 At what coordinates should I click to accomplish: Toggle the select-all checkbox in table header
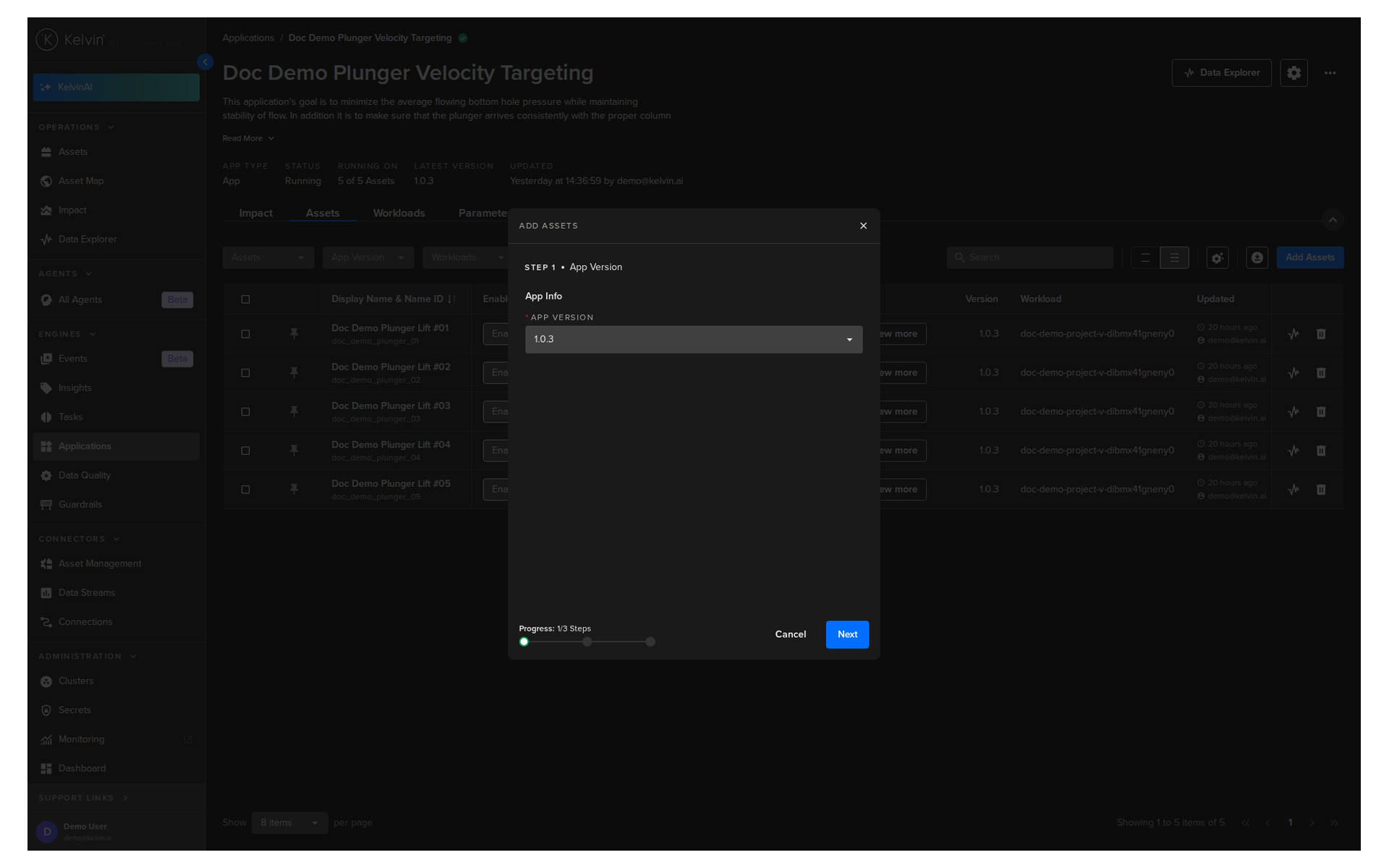click(x=245, y=299)
